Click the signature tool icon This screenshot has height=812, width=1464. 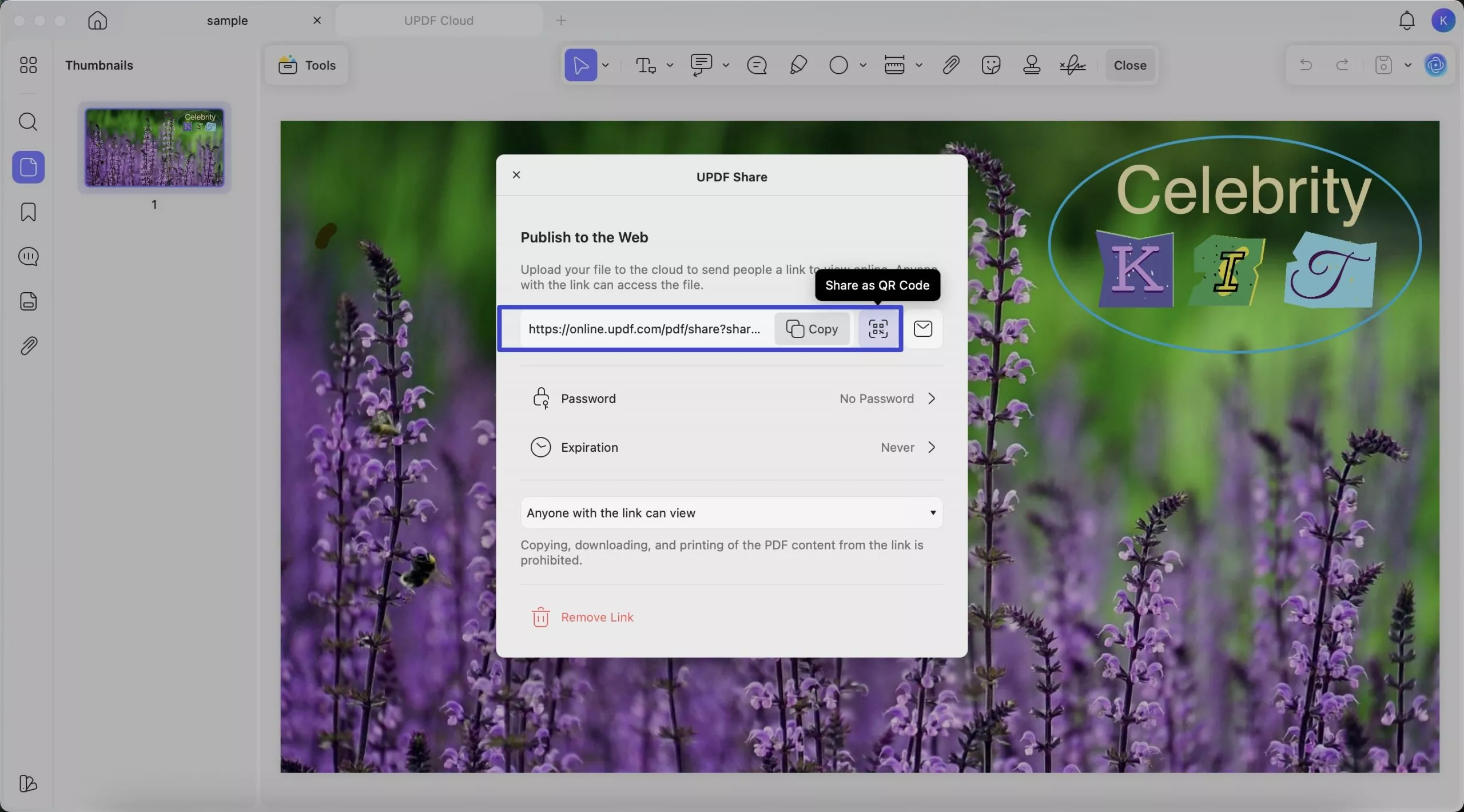click(x=1072, y=65)
